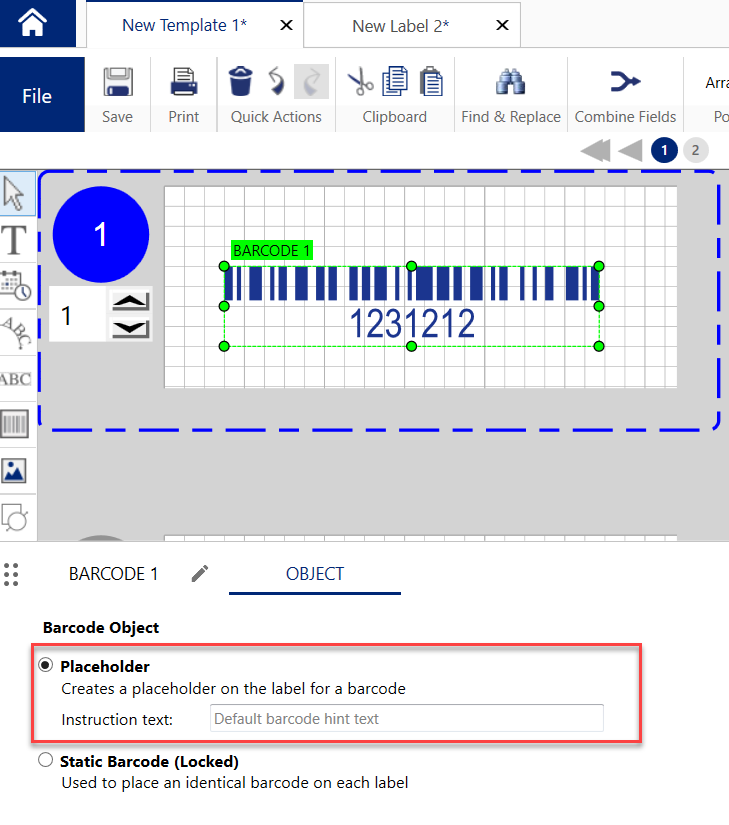The height and width of the screenshot is (825, 729).
Task: Close the New Template 1 tab
Action: pos(286,25)
